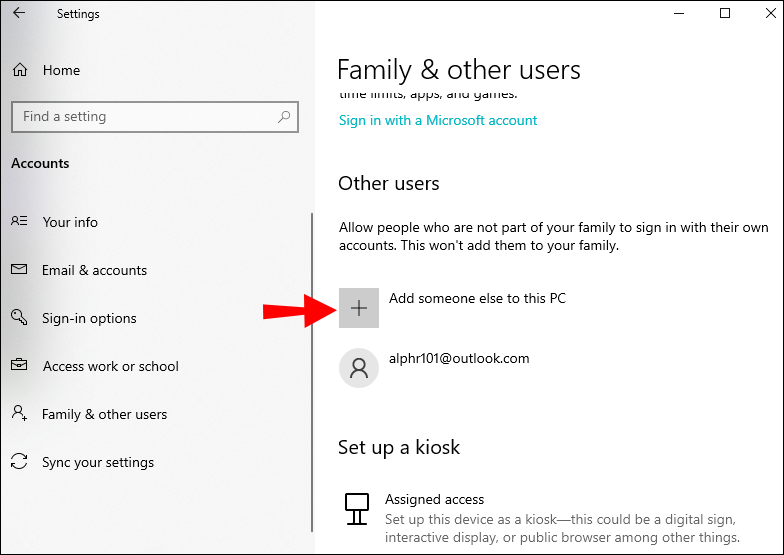The width and height of the screenshot is (784, 555).
Task: Click the Sign-in options key icon
Action: [19, 318]
